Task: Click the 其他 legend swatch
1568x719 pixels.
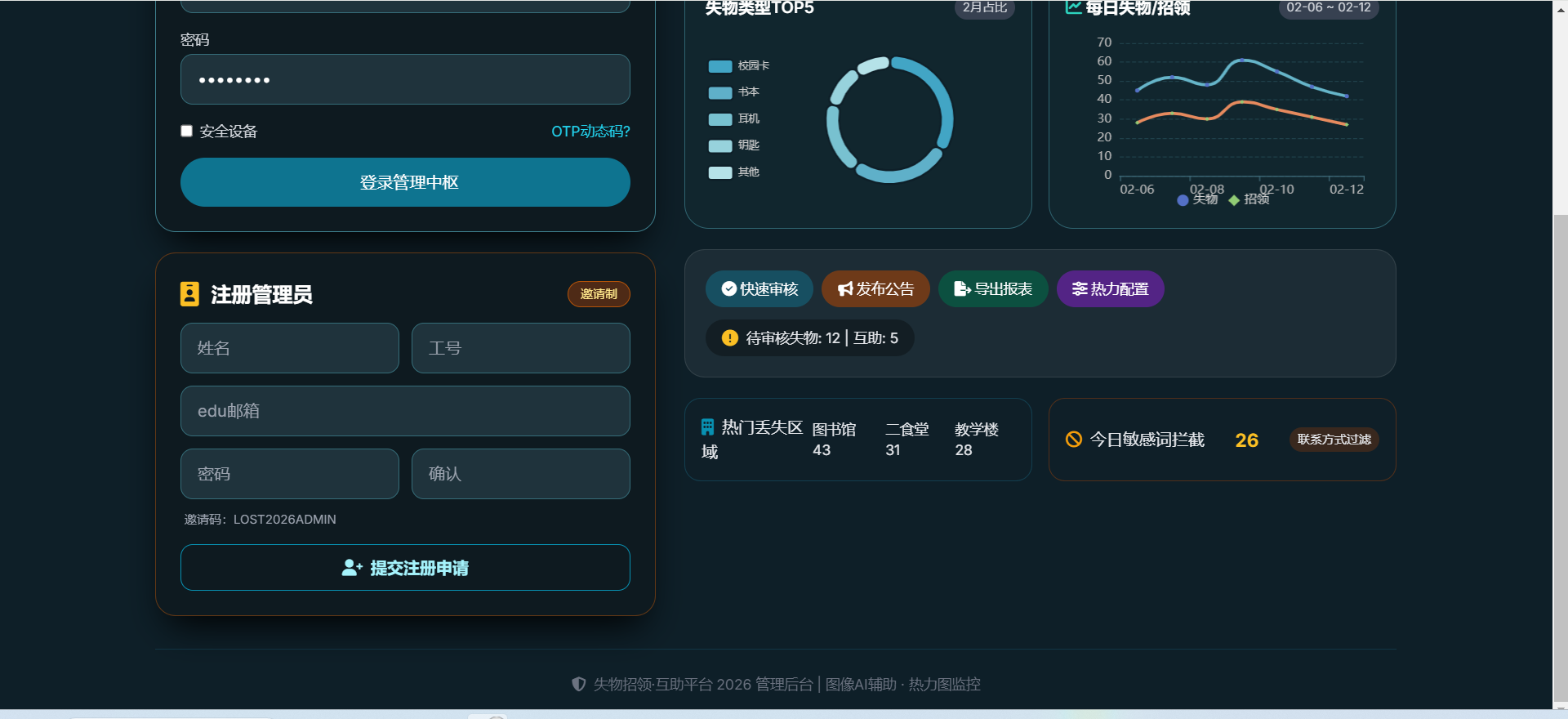Action: click(x=720, y=172)
